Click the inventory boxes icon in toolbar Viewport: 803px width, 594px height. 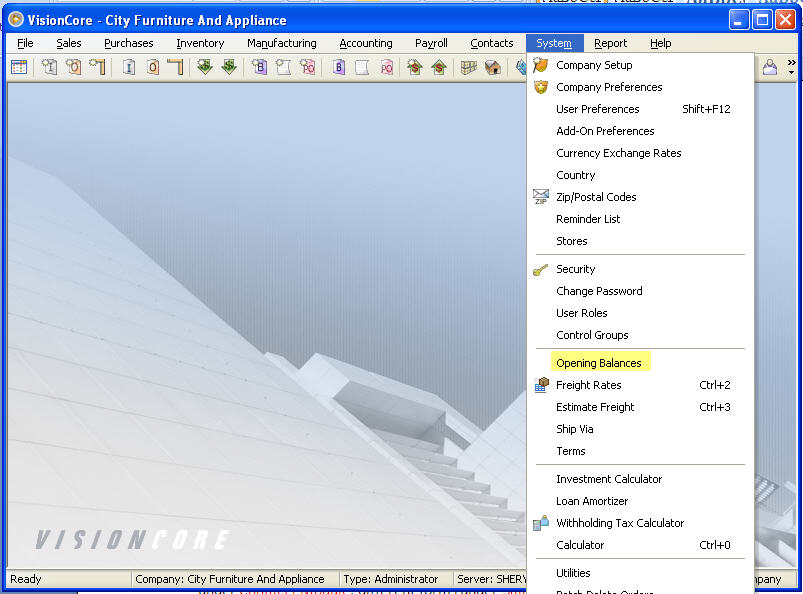point(469,67)
